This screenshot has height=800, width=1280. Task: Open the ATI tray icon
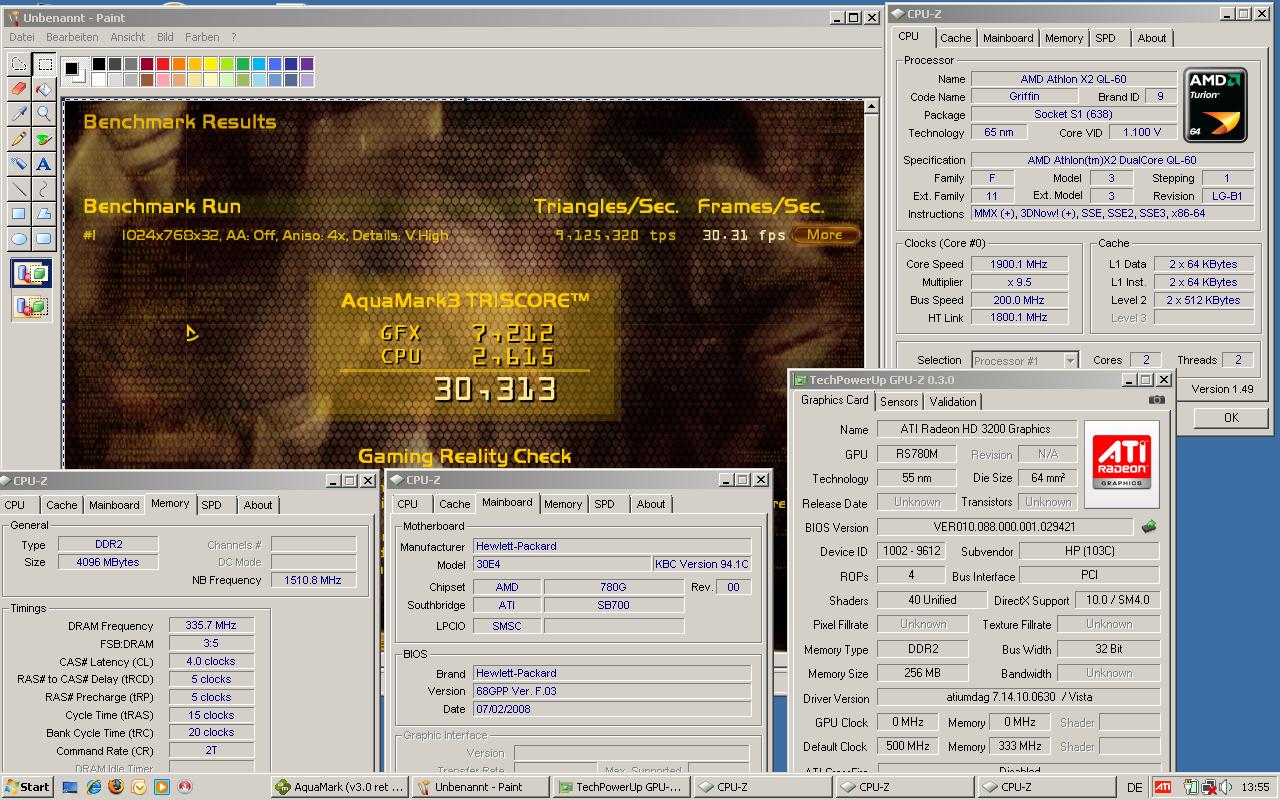[x=1163, y=787]
